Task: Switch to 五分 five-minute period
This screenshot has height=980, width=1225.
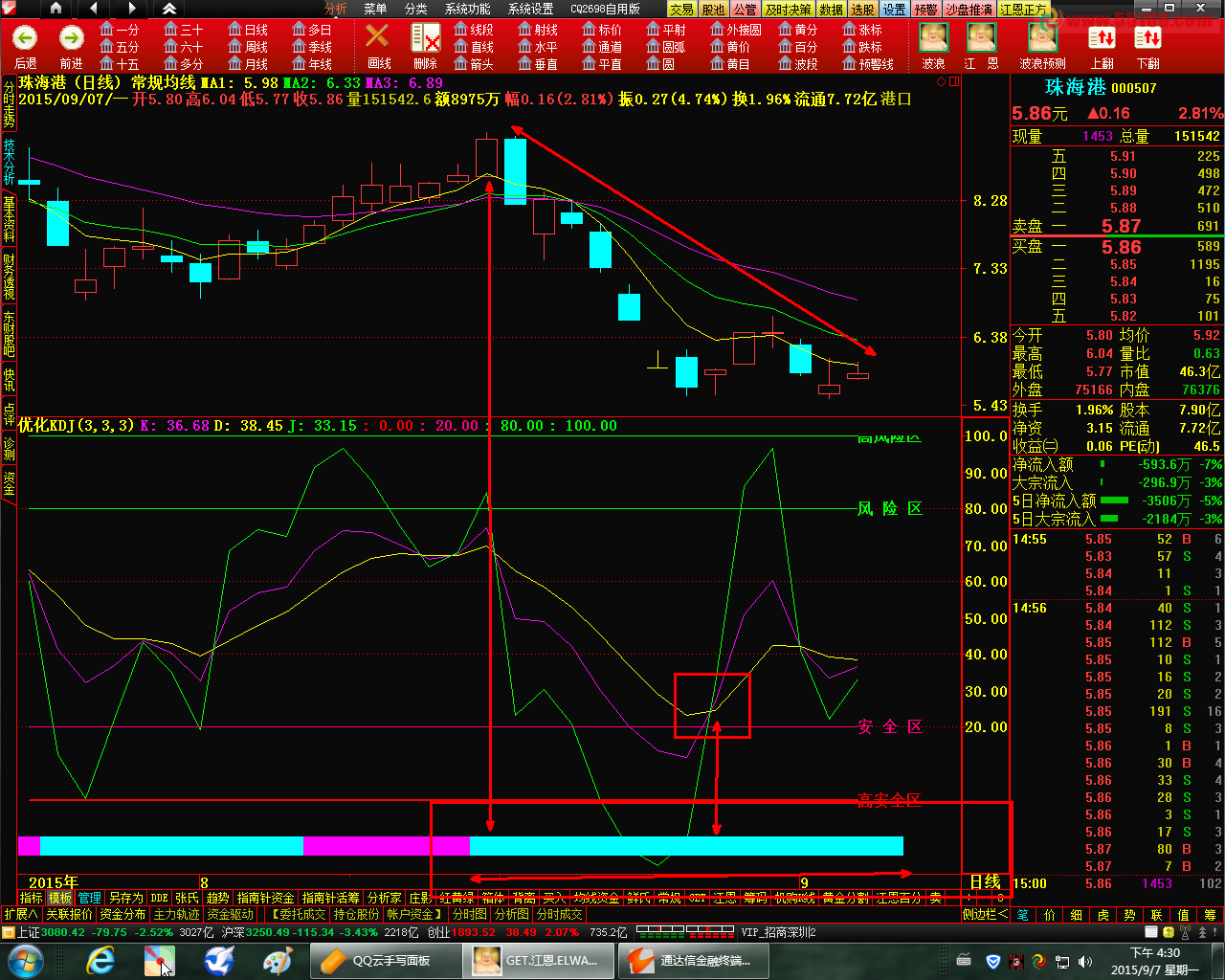Action: (120, 47)
